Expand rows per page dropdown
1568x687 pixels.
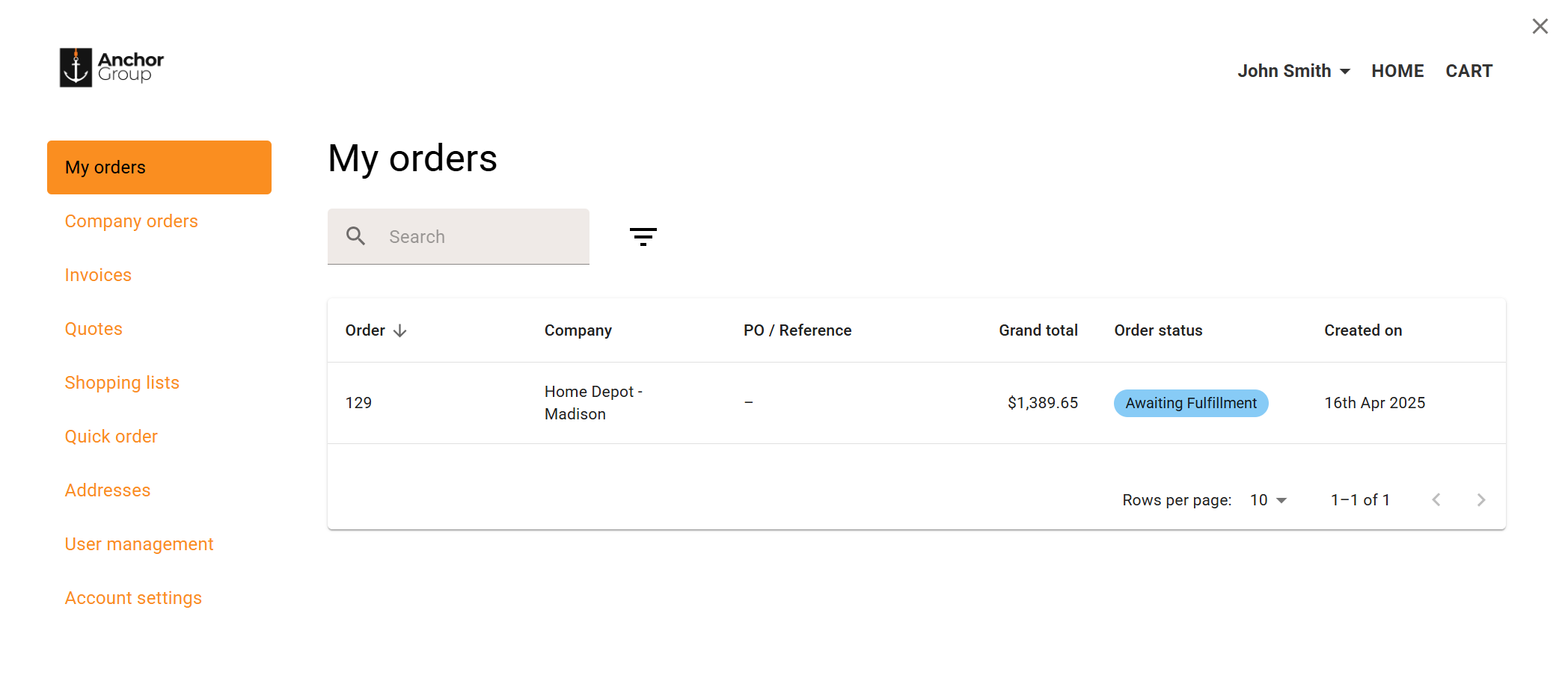coord(1268,500)
